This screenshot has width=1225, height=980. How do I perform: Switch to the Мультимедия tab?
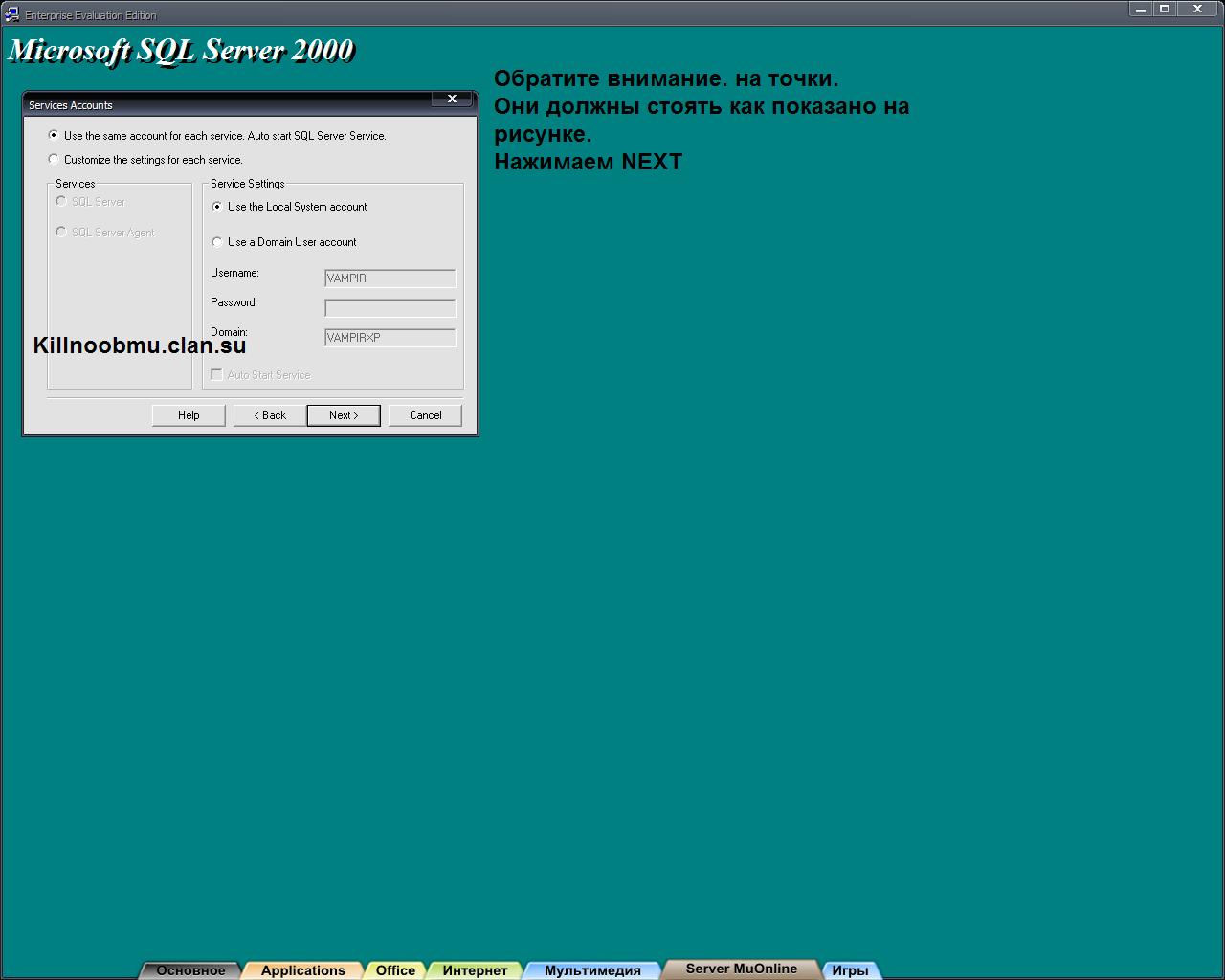pyautogui.click(x=592, y=970)
